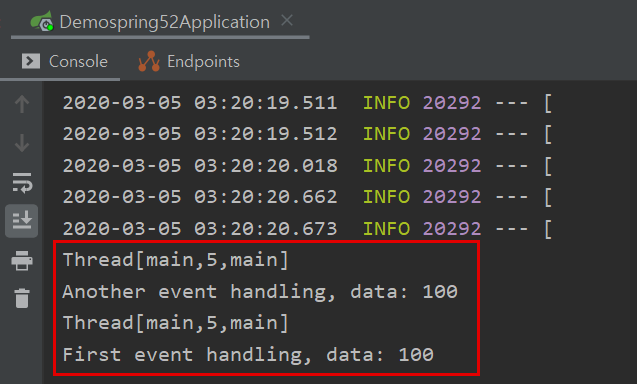Toggle soft-wrap for console output
Image resolution: width=637 pixels, height=384 pixels.
tap(22, 182)
